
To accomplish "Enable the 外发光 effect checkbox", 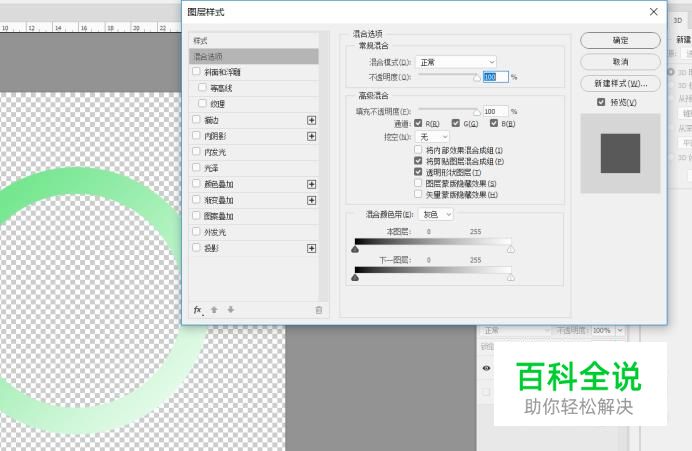I will pyautogui.click(x=196, y=232).
